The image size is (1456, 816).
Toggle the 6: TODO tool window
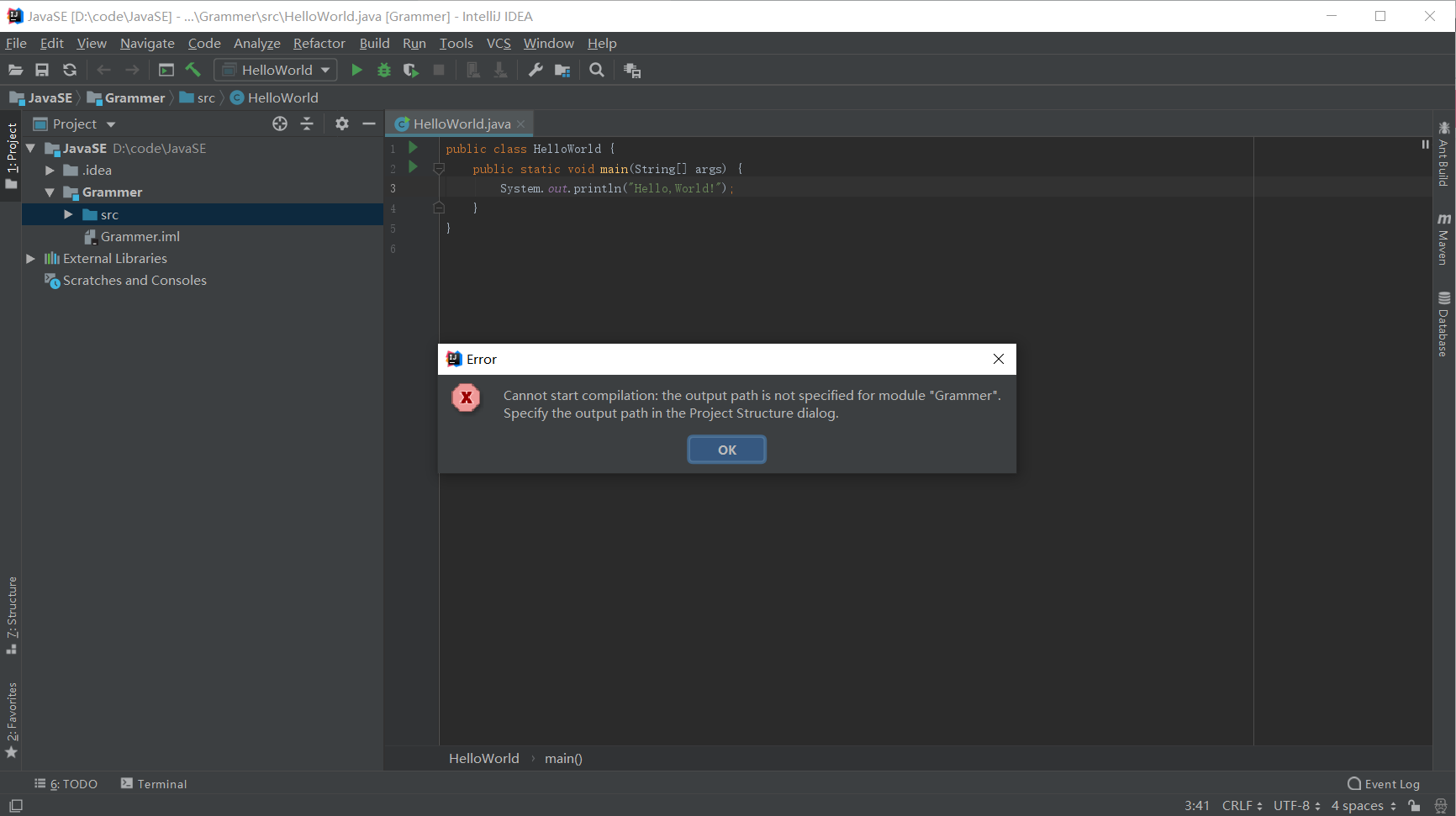(x=66, y=784)
